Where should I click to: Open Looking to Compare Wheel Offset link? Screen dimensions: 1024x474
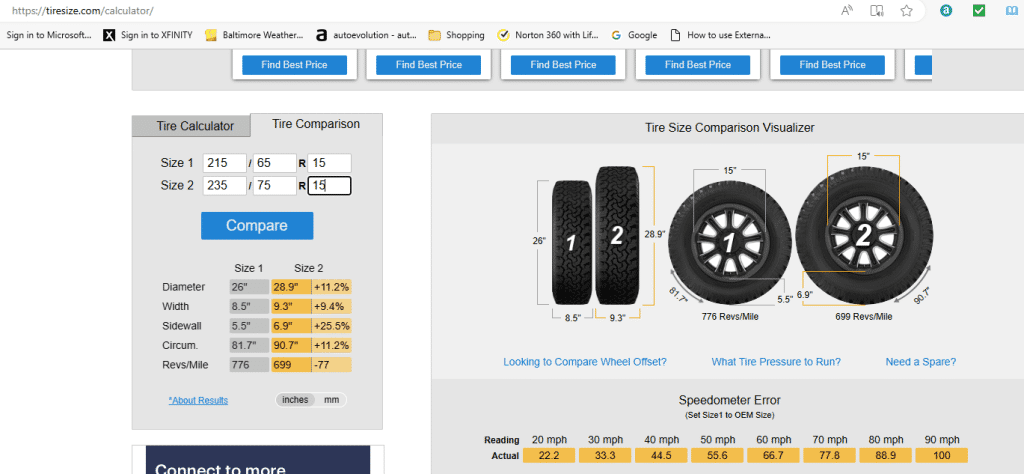584,362
